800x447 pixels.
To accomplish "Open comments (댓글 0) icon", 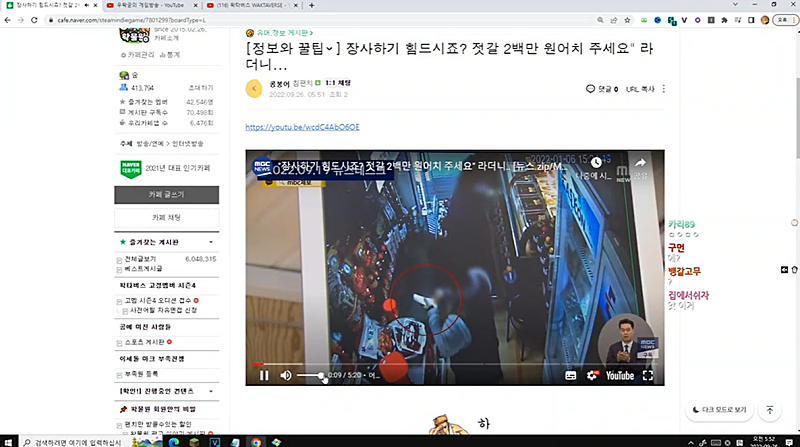I will coord(602,89).
